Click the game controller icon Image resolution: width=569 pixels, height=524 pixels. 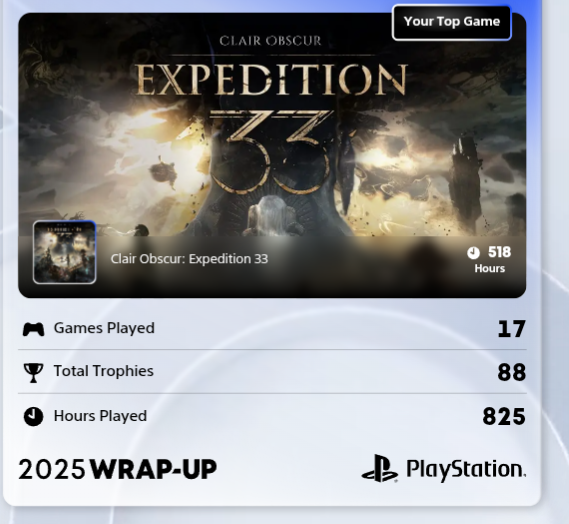[33, 329]
